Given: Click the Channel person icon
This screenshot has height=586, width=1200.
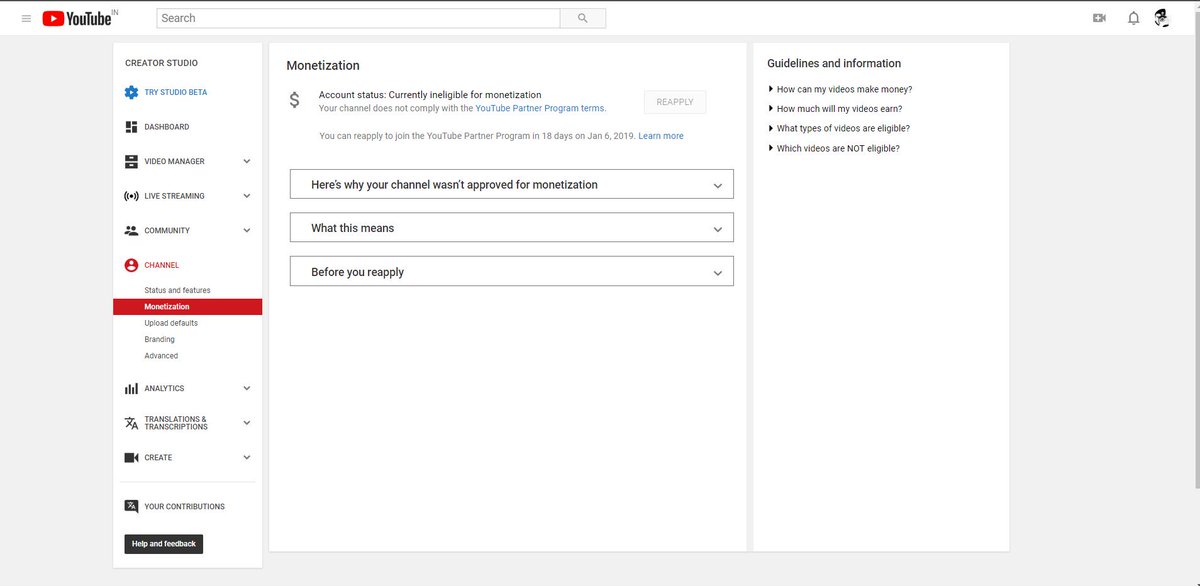Looking at the screenshot, I should click(x=131, y=265).
